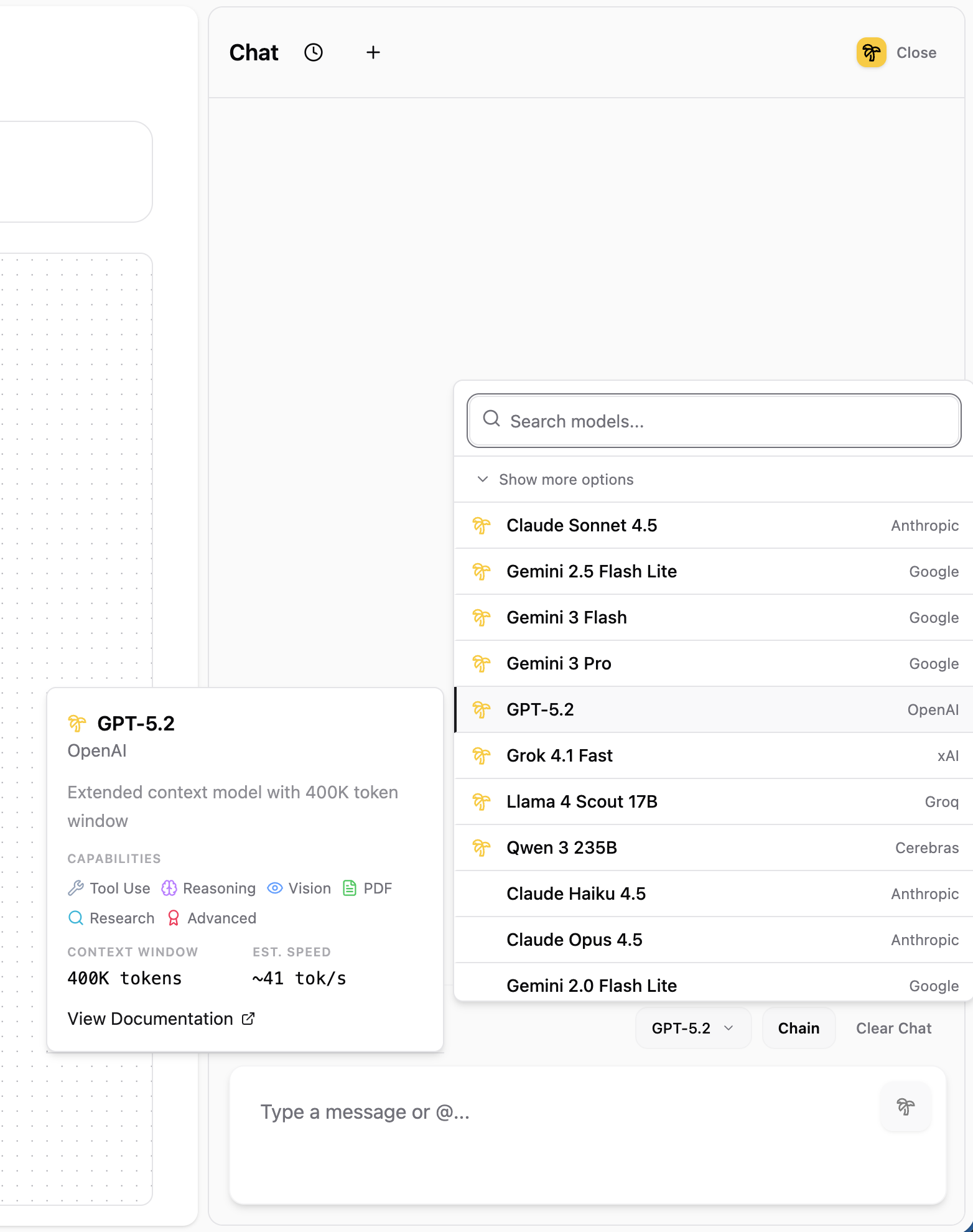Click palm icon next to Gemini 2.5 Flash Lite

coord(482,572)
